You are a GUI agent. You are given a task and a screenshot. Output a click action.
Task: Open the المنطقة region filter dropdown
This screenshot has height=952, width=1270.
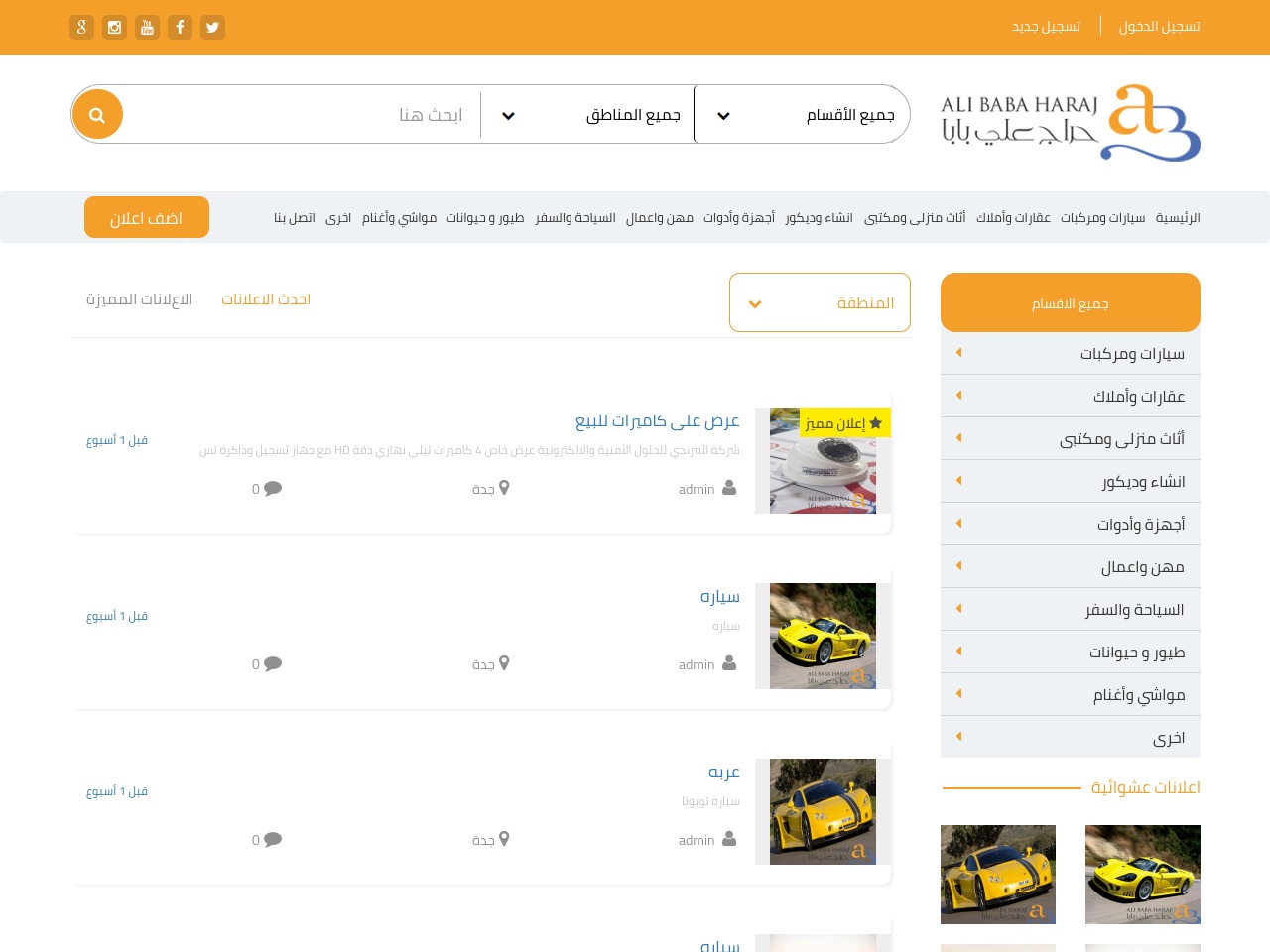(x=820, y=302)
